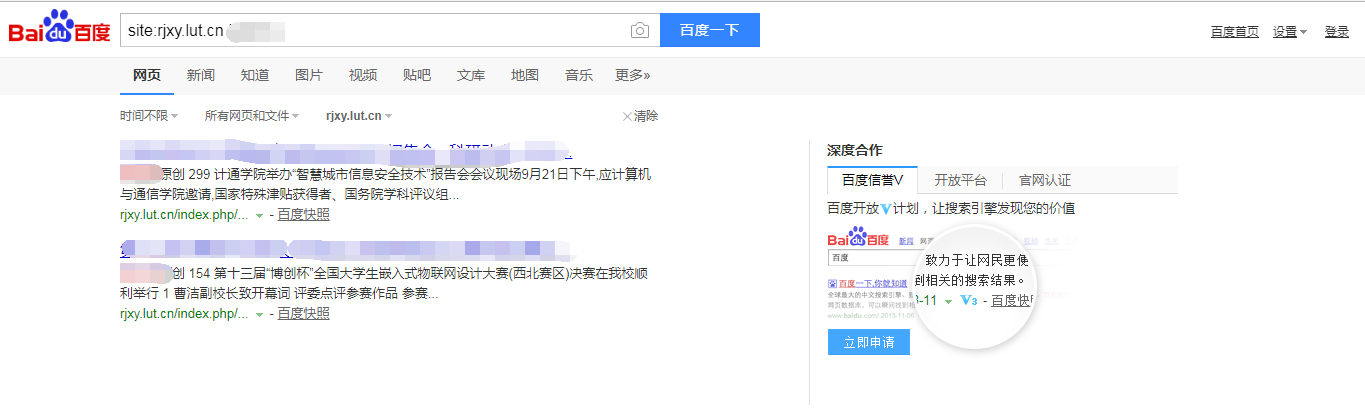Image resolution: width=1365 pixels, height=417 pixels.
Task: Expand the 所有网页和文件 filter
Action: pos(252,116)
